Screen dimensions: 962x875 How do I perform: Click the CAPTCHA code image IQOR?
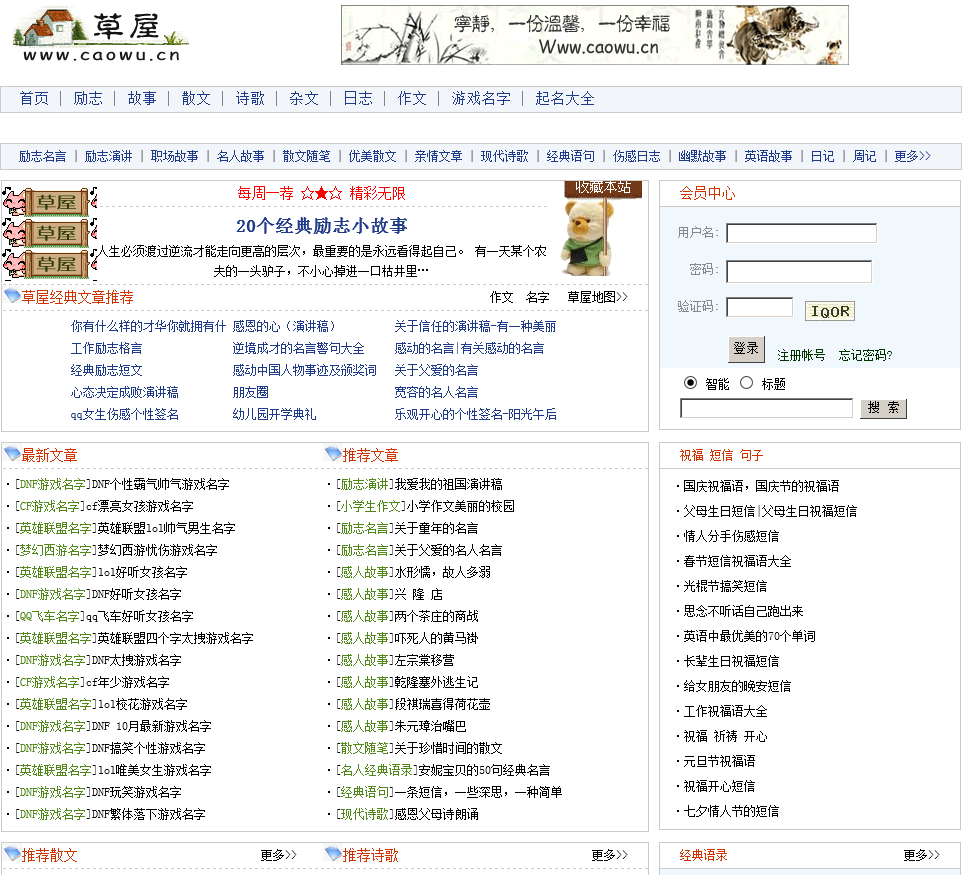point(829,312)
